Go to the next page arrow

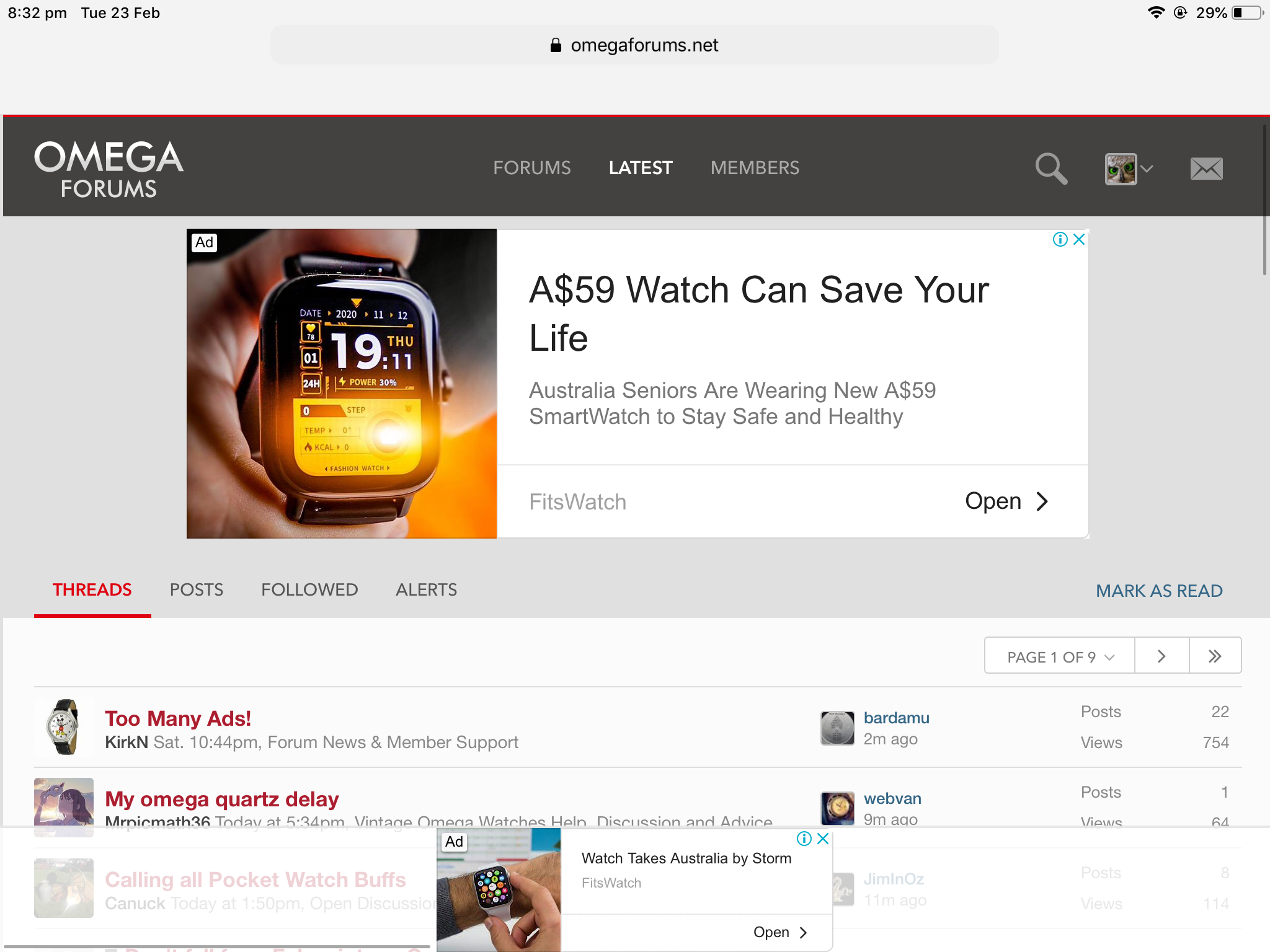pyautogui.click(x=1161, y=656)
